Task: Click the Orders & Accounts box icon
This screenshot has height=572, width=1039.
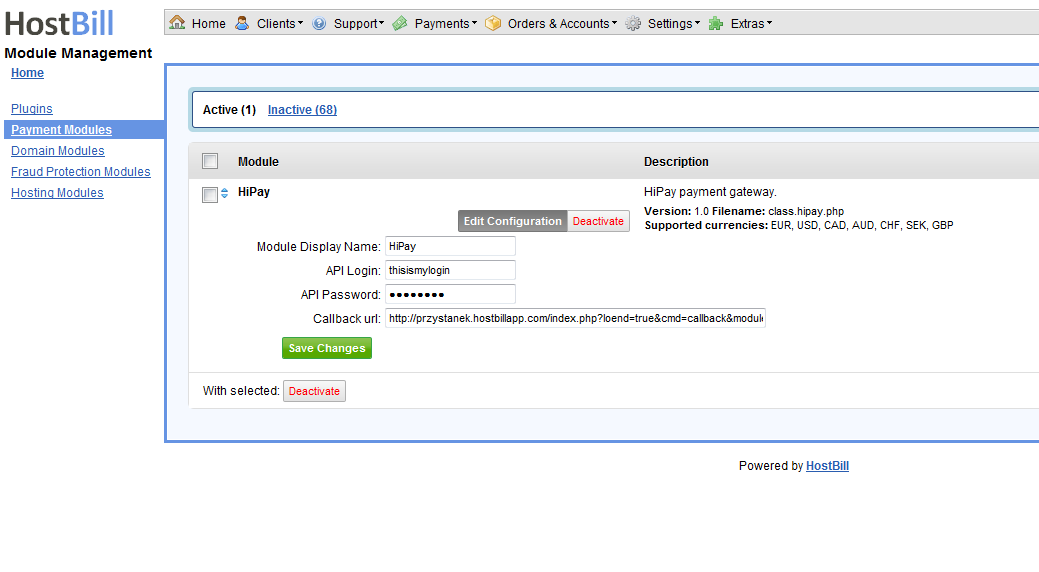Action: (493, 24)
